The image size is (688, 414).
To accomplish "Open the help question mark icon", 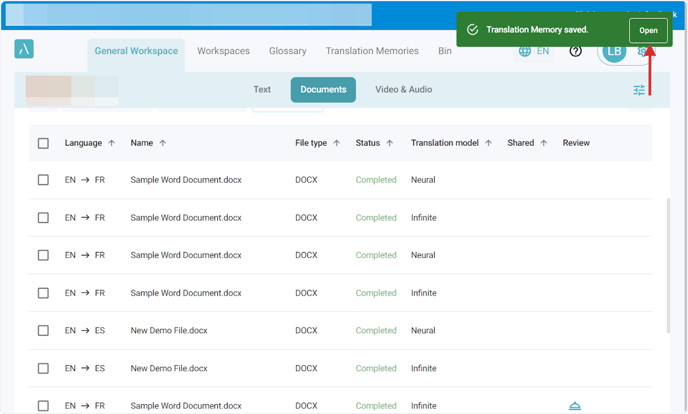I will pos(575,51).
